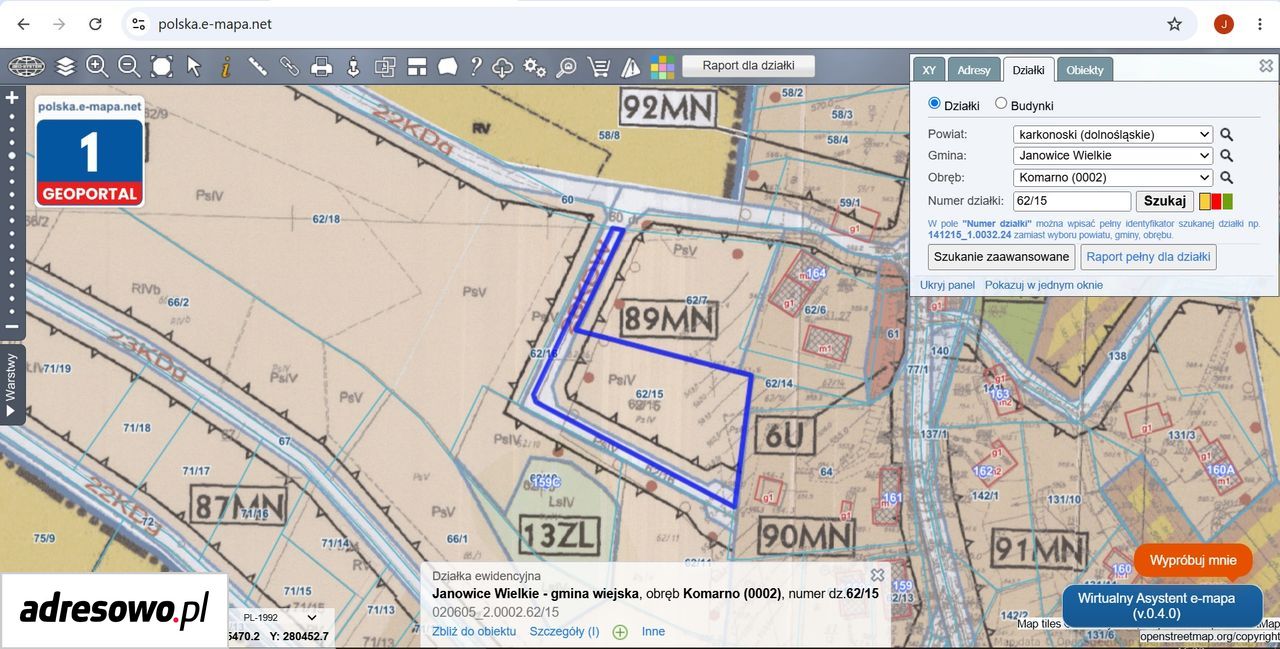
Task: Select the Budynki radio button
Action: (1001, 104)
